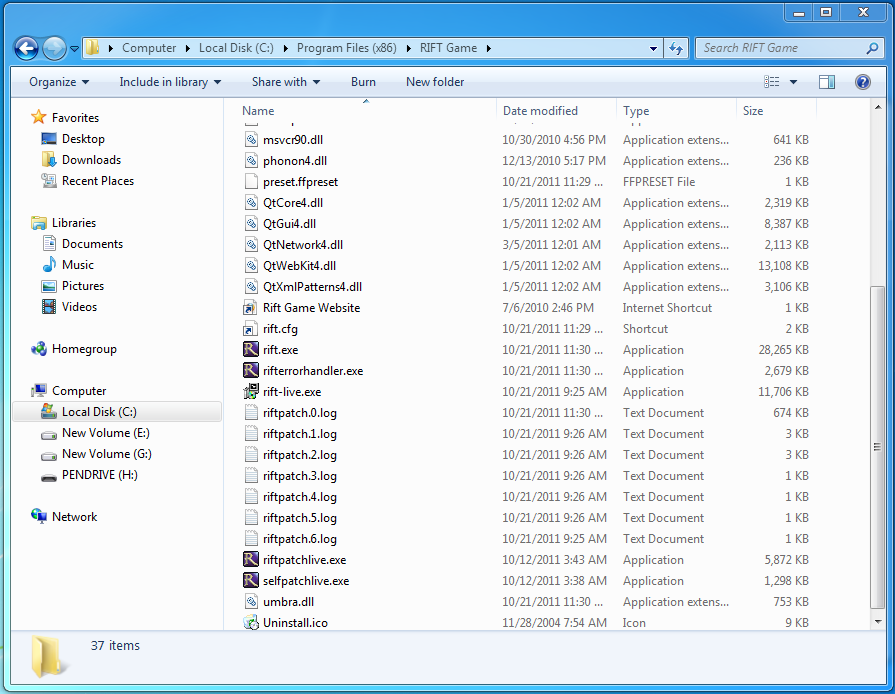This screenshot has height=694, width=895.
Task: Open the Music library
Action: (x=78, y=265)
